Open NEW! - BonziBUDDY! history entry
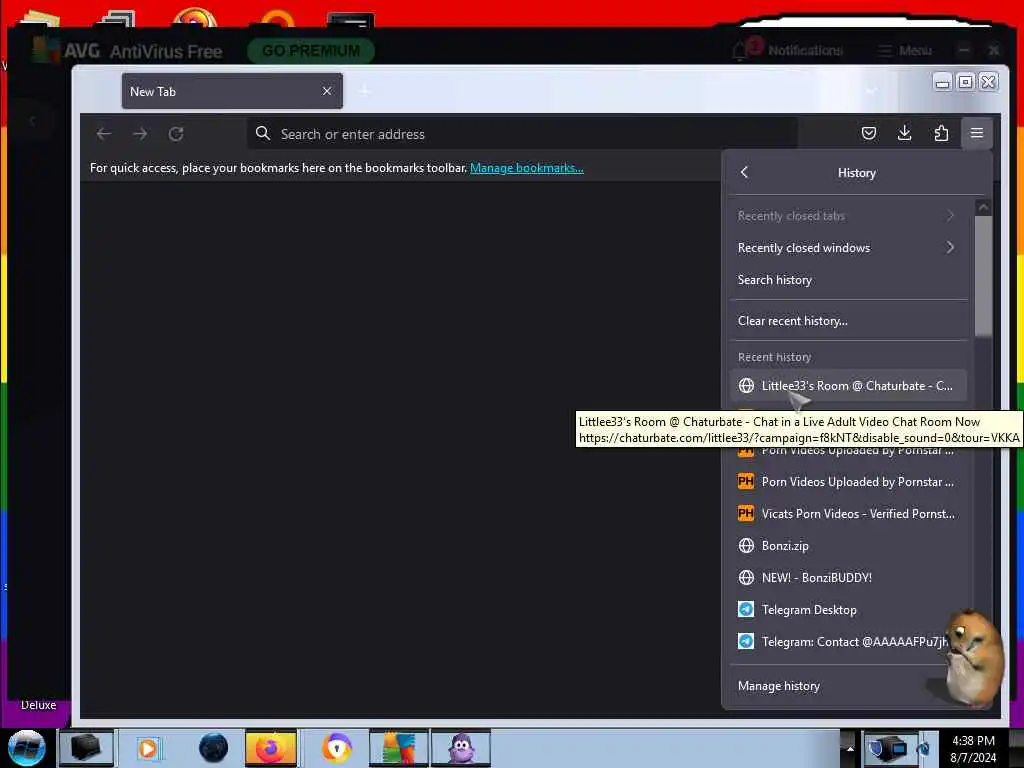Image resolution: width=1024 pixels, height=768 pixels. click(x=848, y=577)
